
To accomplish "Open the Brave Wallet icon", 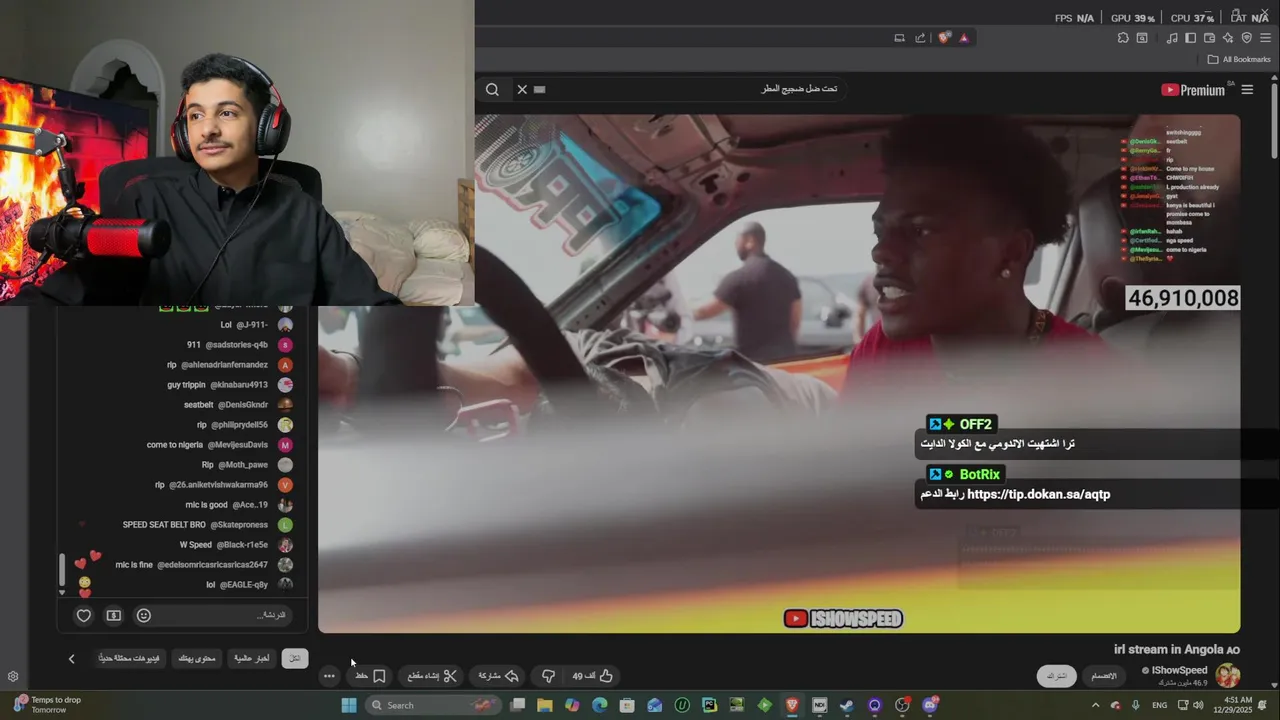I will 1209,38.
